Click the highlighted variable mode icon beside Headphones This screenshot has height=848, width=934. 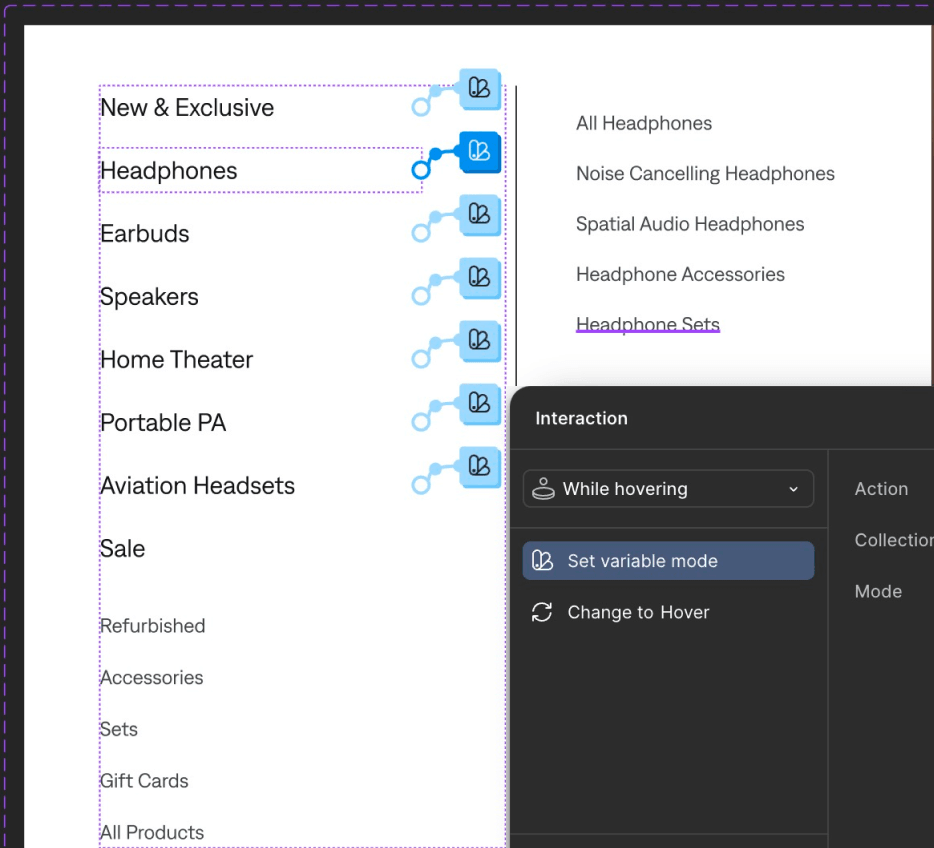click(480, 151)
